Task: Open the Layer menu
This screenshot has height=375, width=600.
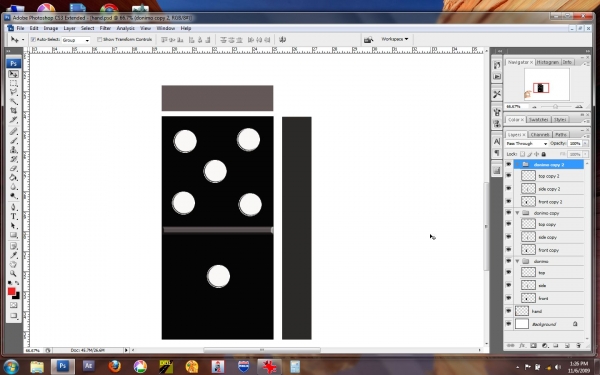Action: 69,28
